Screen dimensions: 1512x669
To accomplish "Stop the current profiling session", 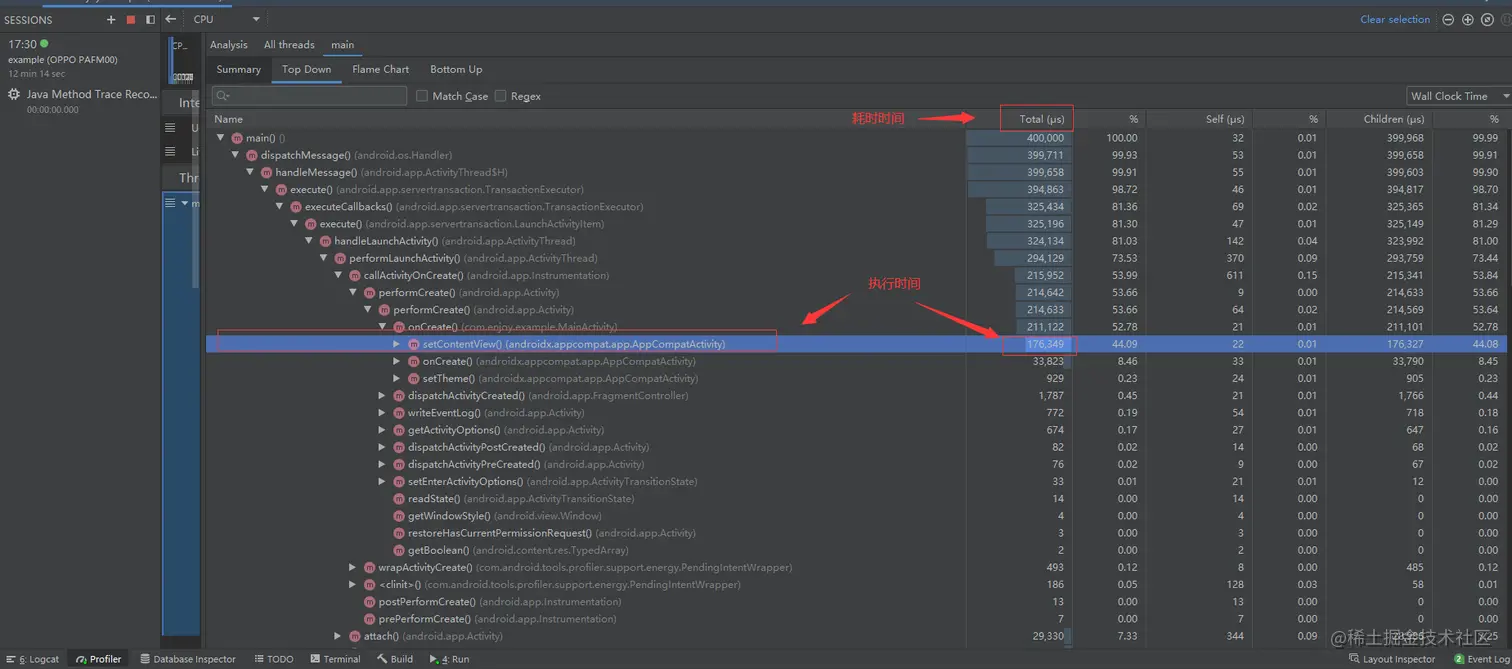I will [131, 20].
